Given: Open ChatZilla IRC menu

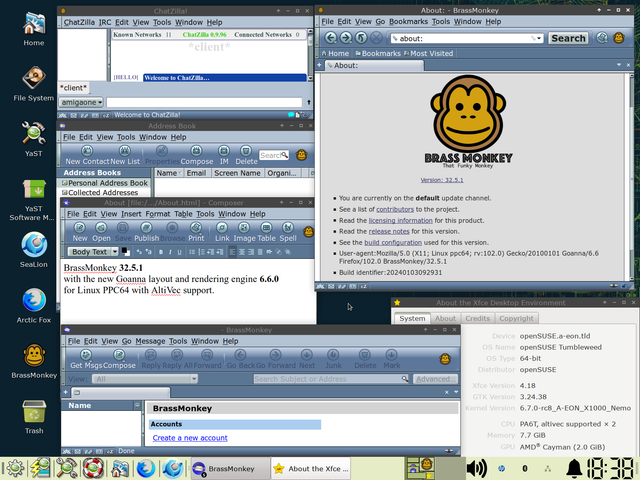Looking at the screenshot, I should point(105,22).
